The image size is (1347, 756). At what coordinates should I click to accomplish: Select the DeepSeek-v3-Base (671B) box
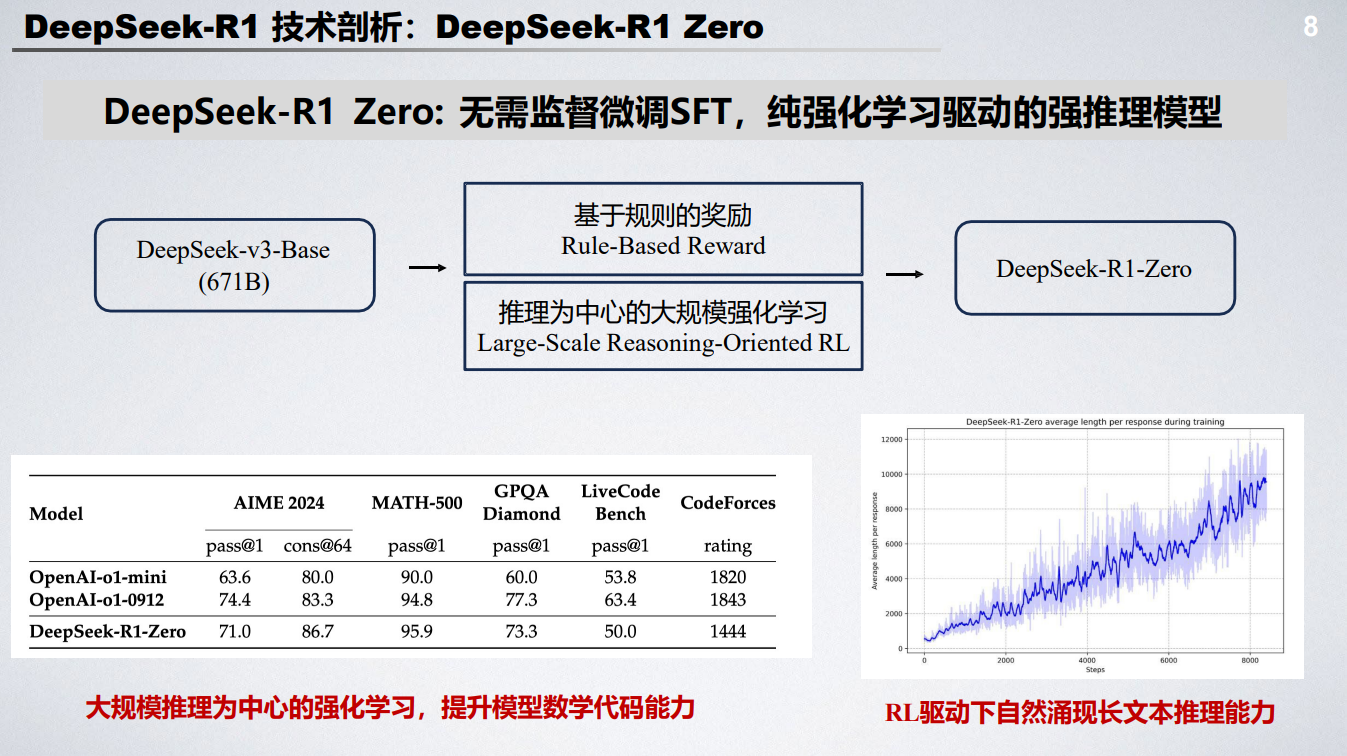pos(234,265)
